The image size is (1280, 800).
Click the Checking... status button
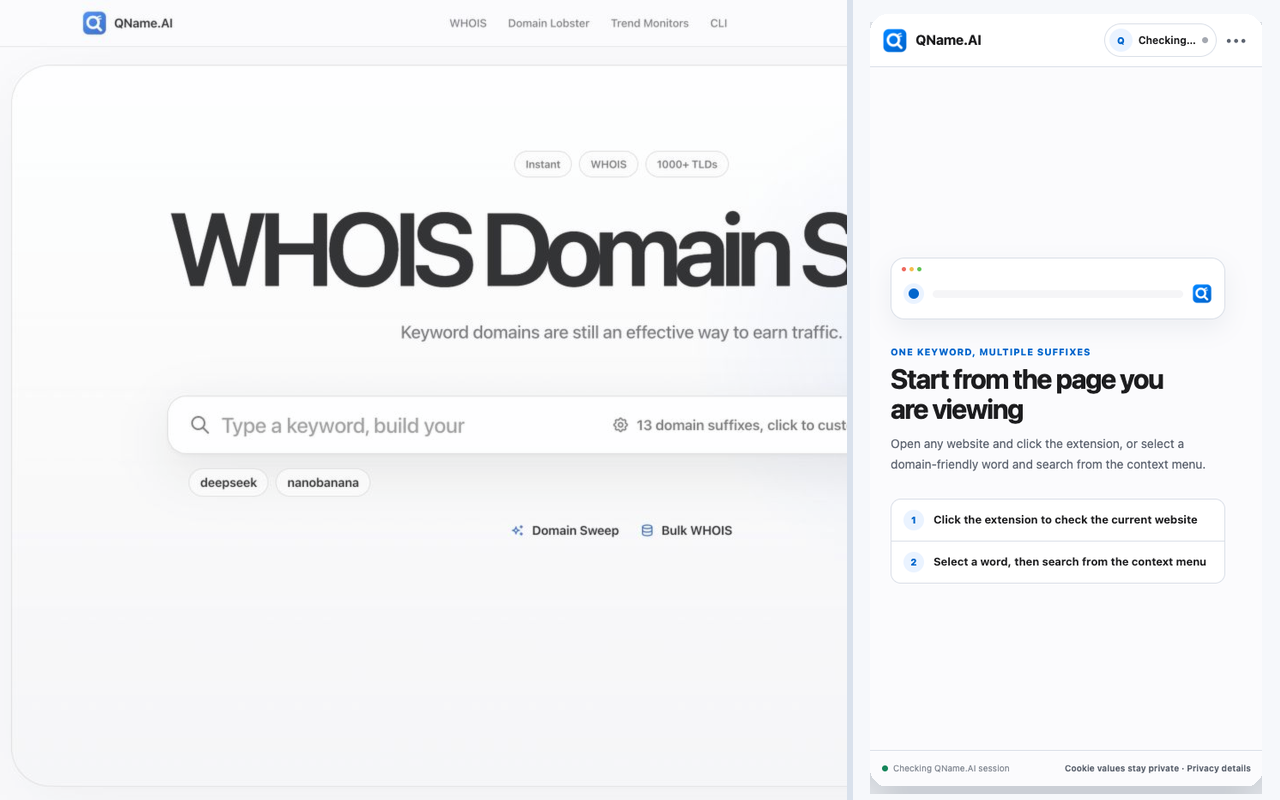(1160, 41)
